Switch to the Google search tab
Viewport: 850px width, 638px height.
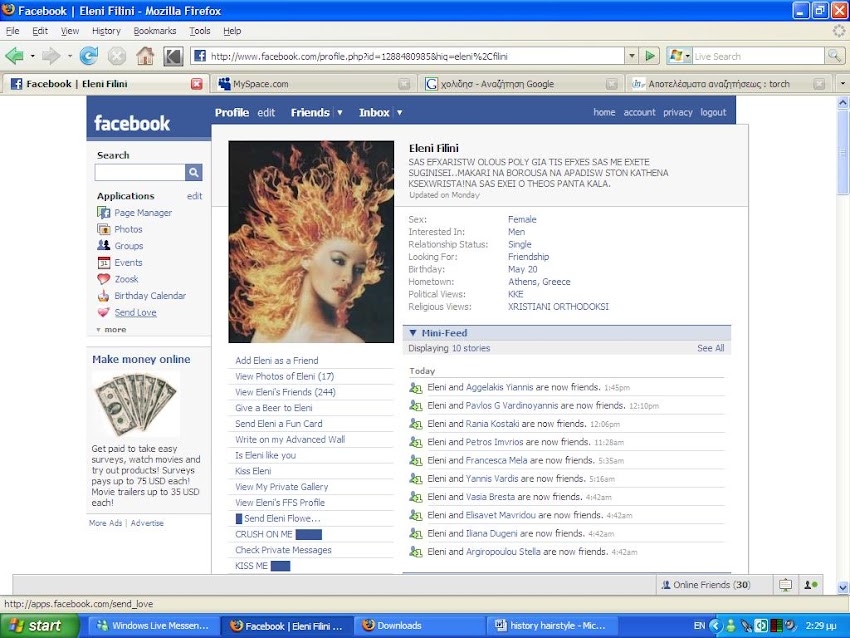tap(520, 84)
